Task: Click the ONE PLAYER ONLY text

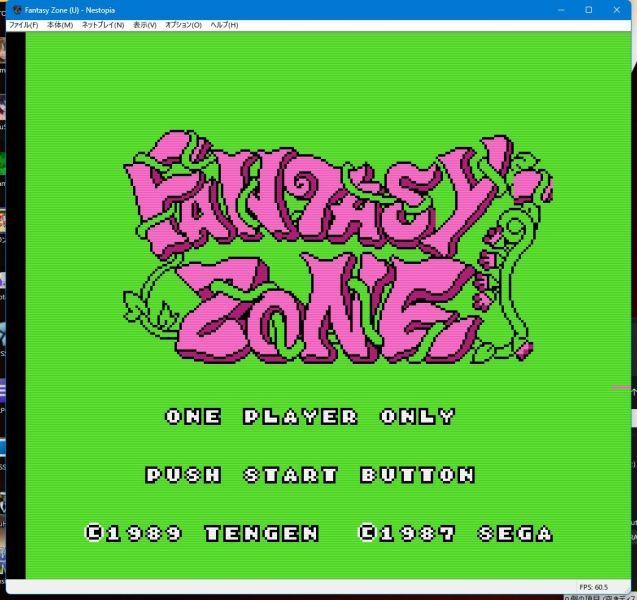Action: tap(310, 416)
